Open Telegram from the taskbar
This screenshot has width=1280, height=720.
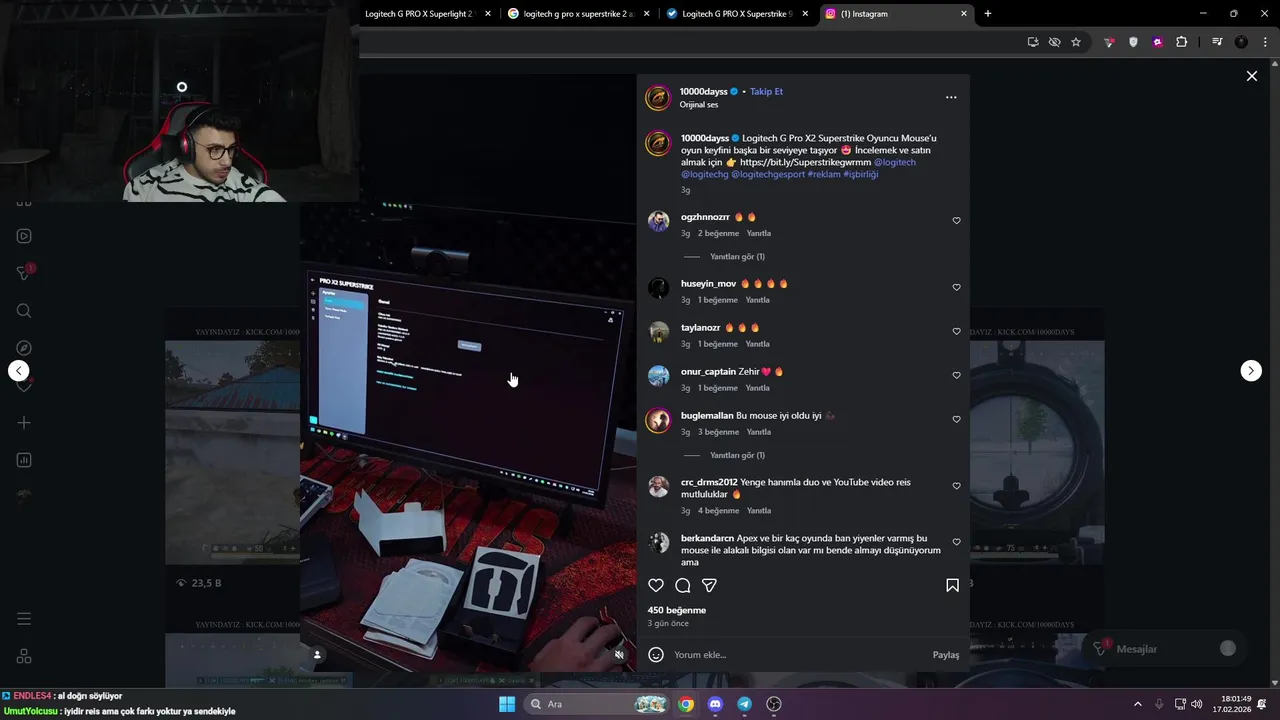click(x=744, y=704)
